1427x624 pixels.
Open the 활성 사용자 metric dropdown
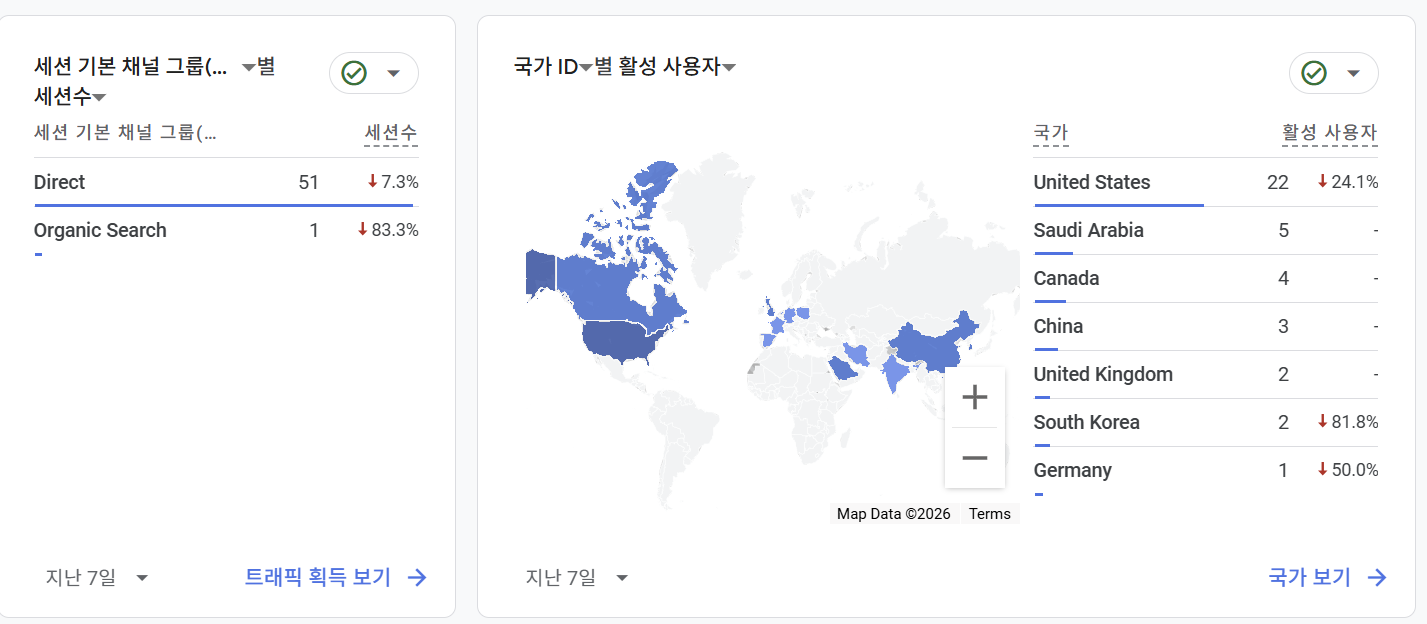(x=730, y=68)
